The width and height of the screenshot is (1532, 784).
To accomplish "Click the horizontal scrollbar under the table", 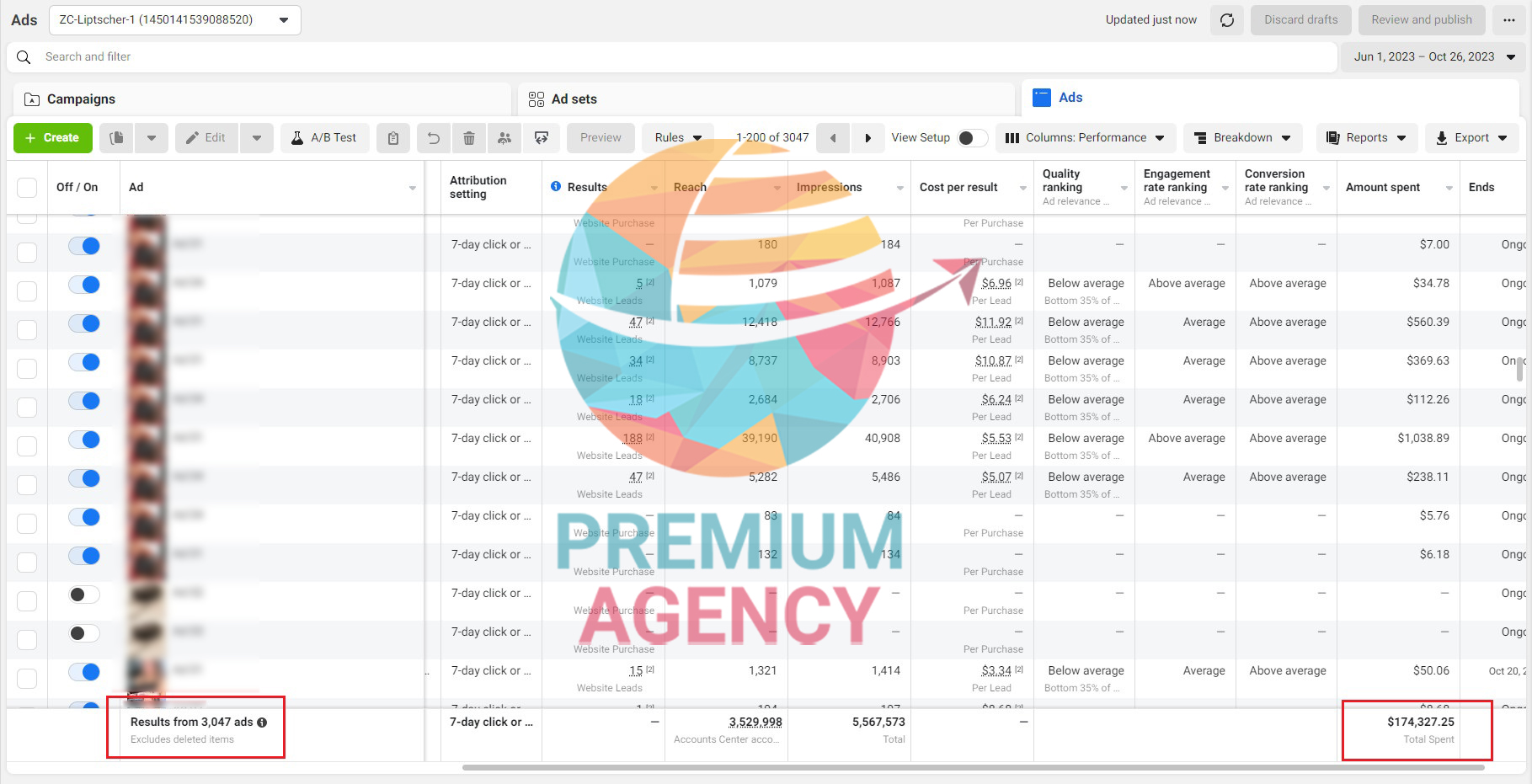I will coord(973,768).
